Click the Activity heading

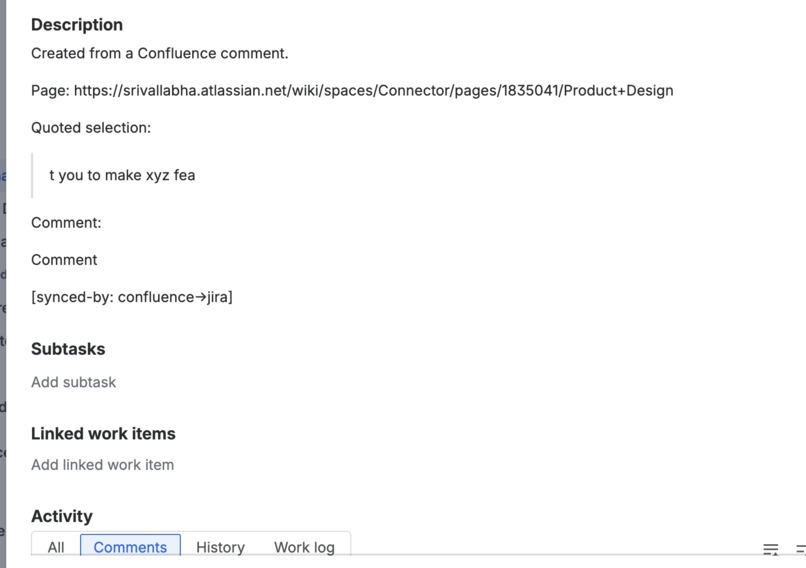tap(62, 516)
